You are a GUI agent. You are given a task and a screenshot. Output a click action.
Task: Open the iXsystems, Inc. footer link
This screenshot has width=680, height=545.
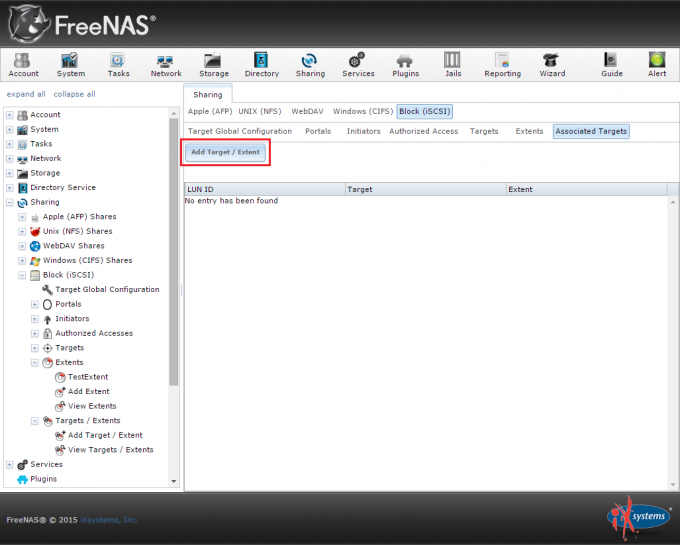click(109, 520)
